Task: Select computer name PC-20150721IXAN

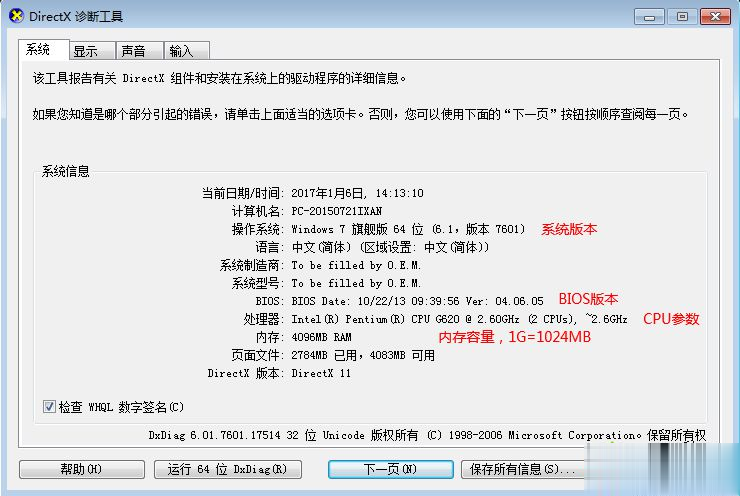Action: (x=336, y=211)
